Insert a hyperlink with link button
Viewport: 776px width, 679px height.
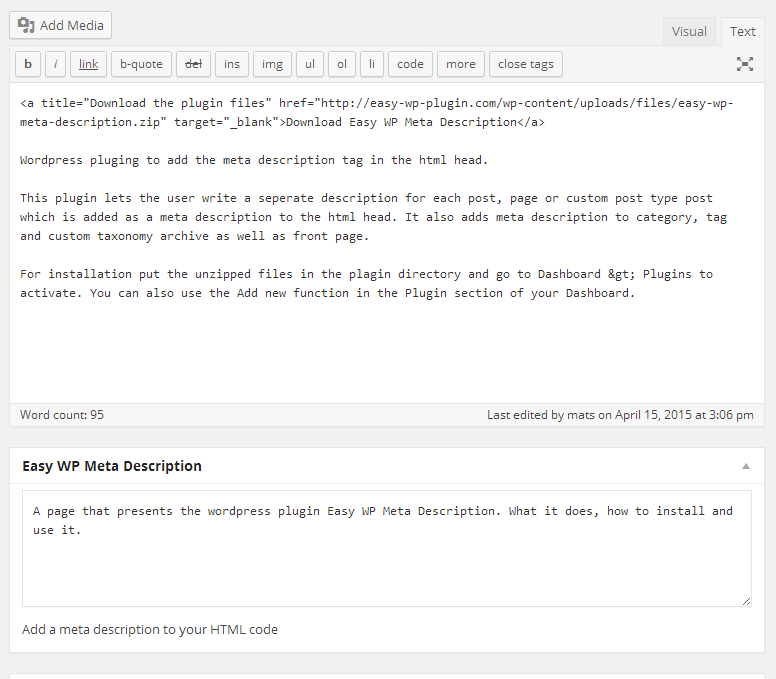pyautogui.click(x=88, y=64)
